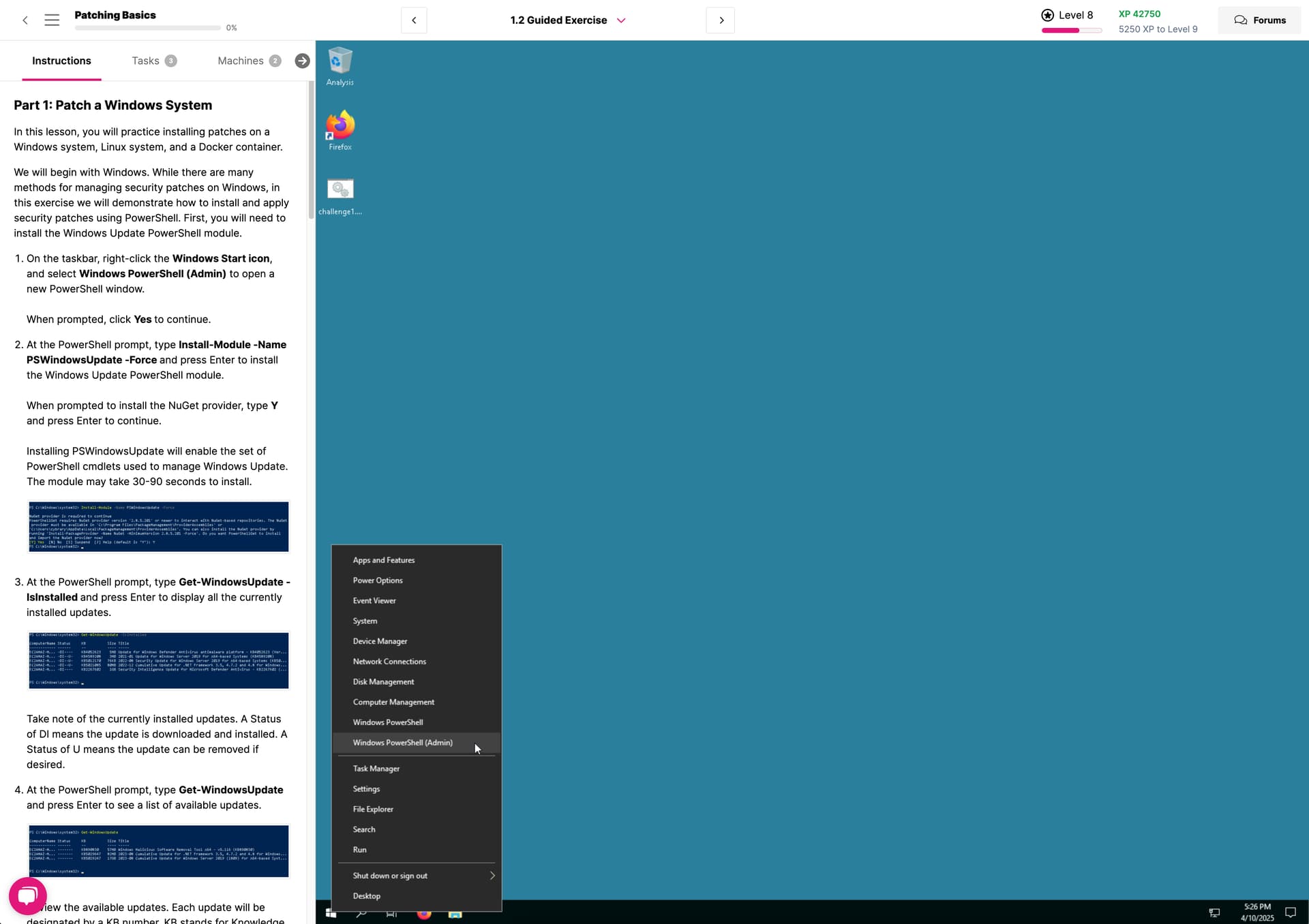1309x924 pixels.
Task: Click the hamburger menu icon near Patching Basics
Action: click(52, 20)
